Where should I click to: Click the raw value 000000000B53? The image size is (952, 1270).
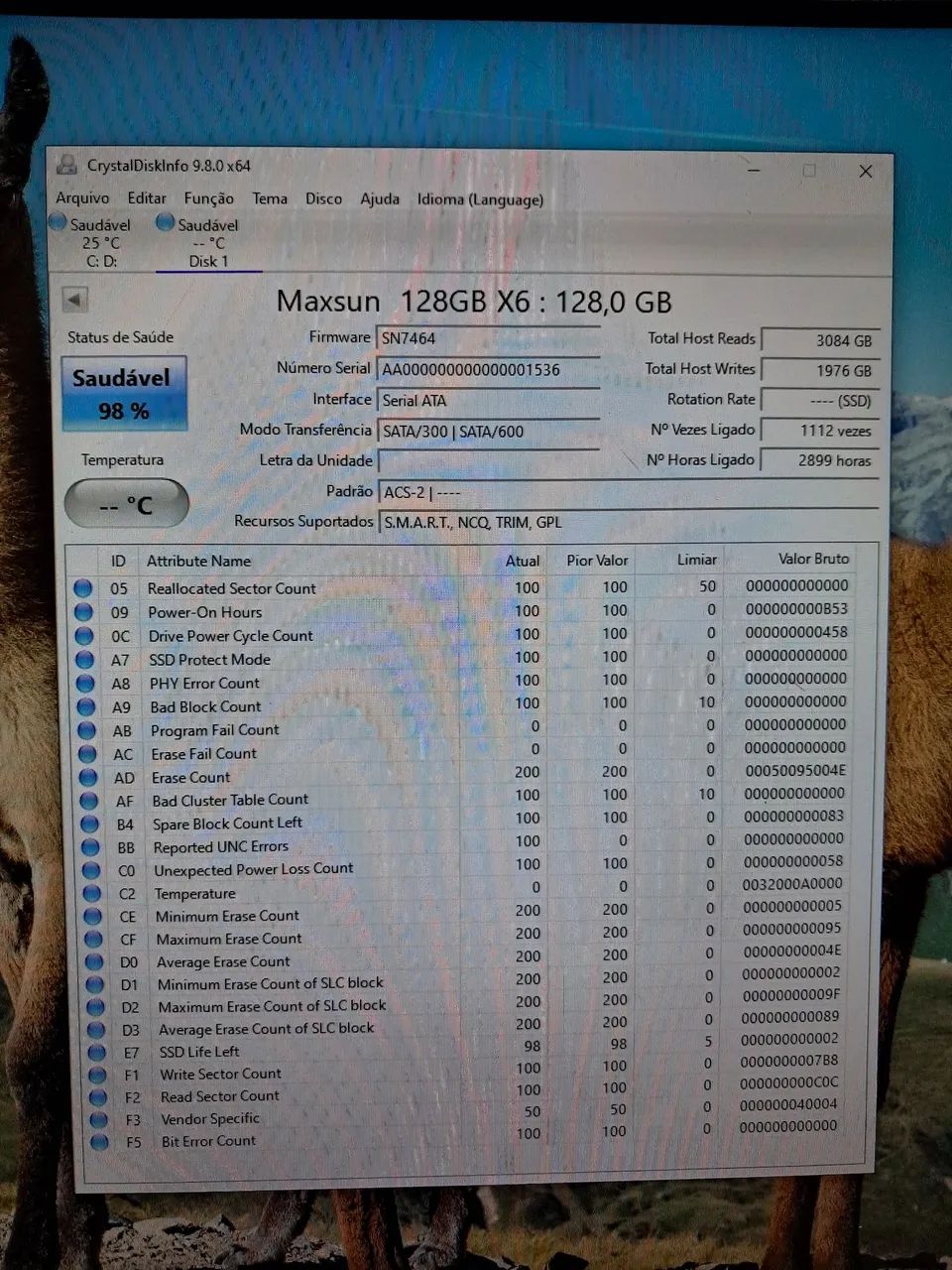[x=796, y=609]
